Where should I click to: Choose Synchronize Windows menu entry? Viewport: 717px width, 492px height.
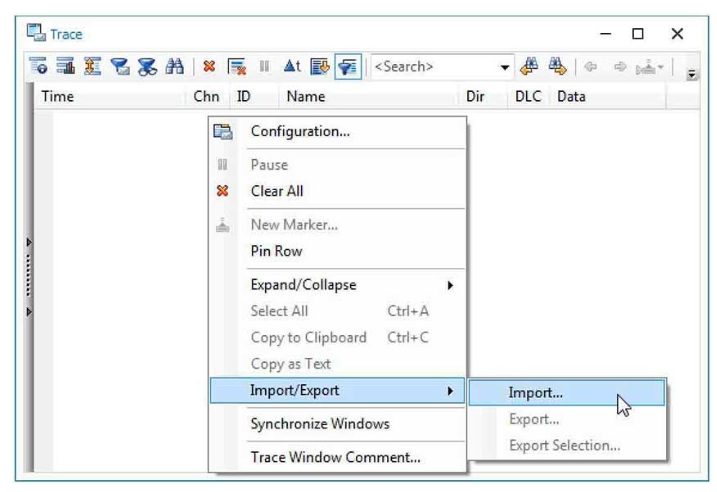pyautogui.click(x=337, y=424)
